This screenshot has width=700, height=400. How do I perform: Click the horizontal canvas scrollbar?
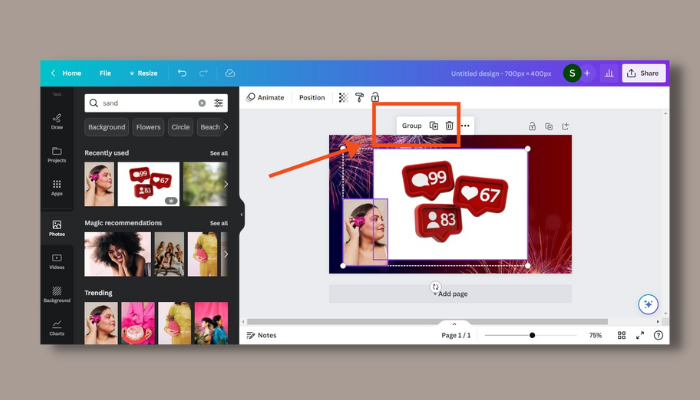point(427,321)
